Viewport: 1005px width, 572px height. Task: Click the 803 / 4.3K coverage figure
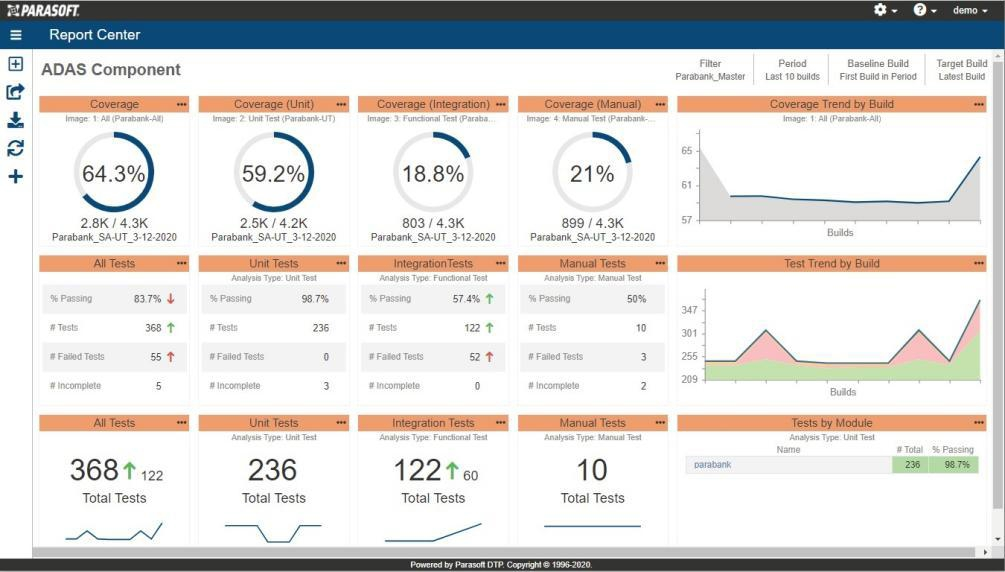(x=433, y=223)
